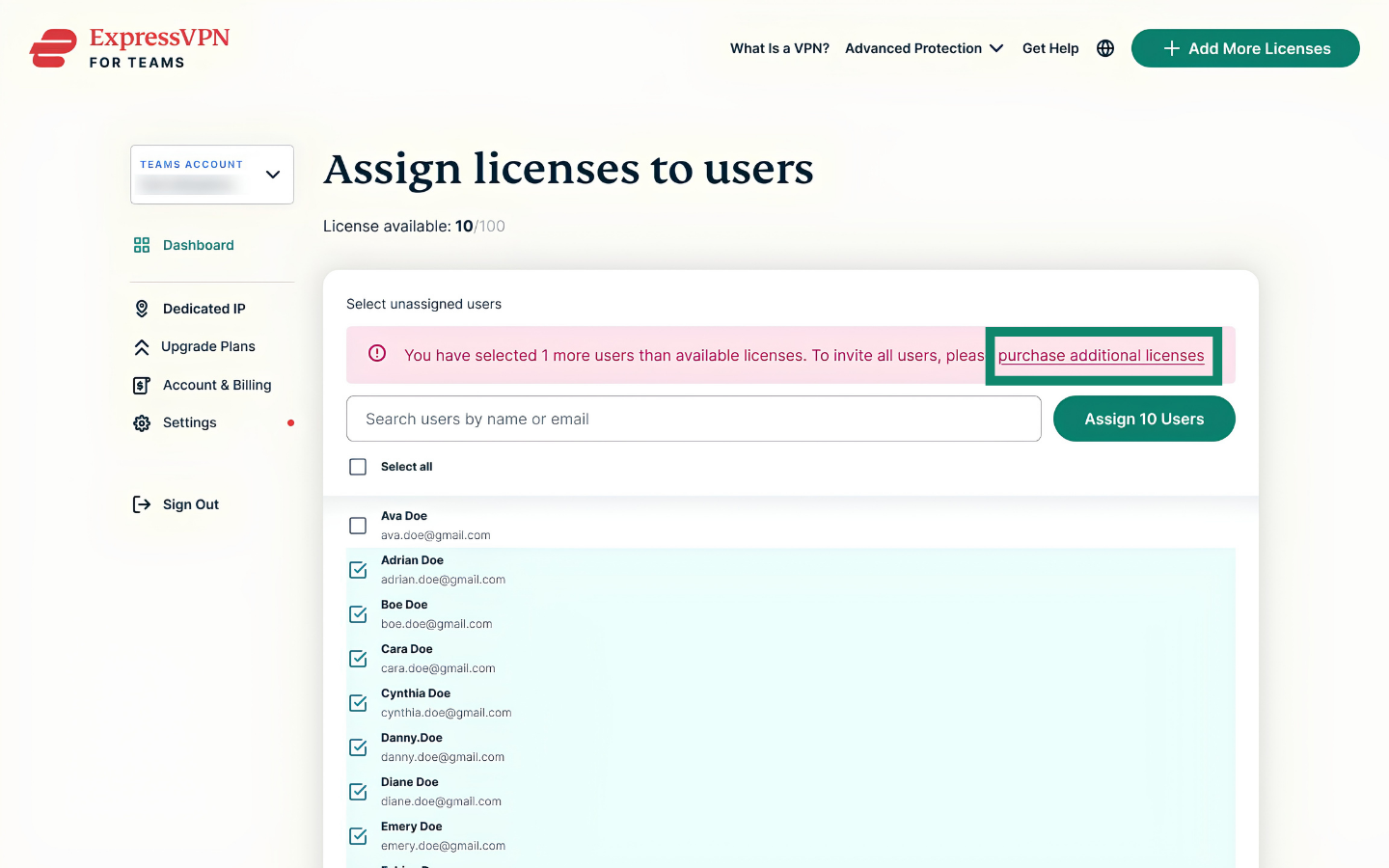
Task: Open Account & Billing in the sidebar
Action: (217, 385)
